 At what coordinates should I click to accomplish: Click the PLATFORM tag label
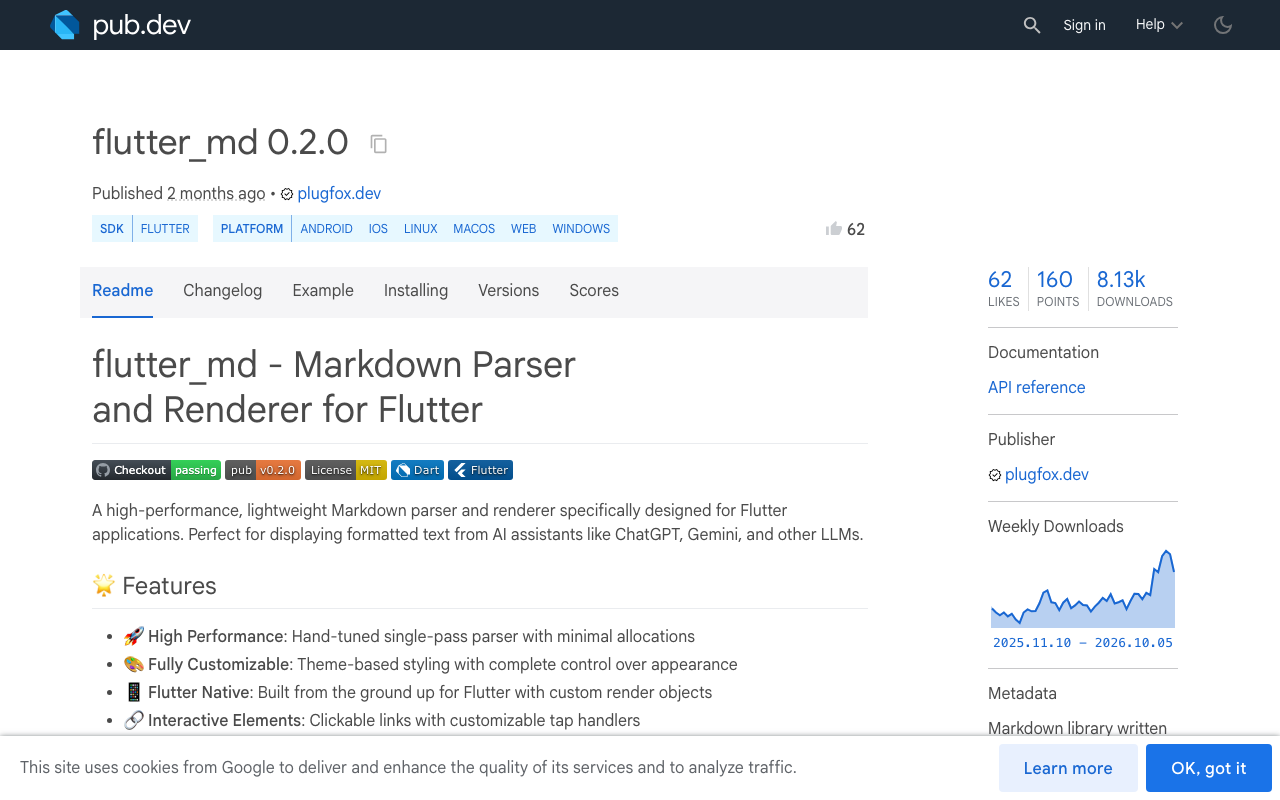tap(252, 229)
